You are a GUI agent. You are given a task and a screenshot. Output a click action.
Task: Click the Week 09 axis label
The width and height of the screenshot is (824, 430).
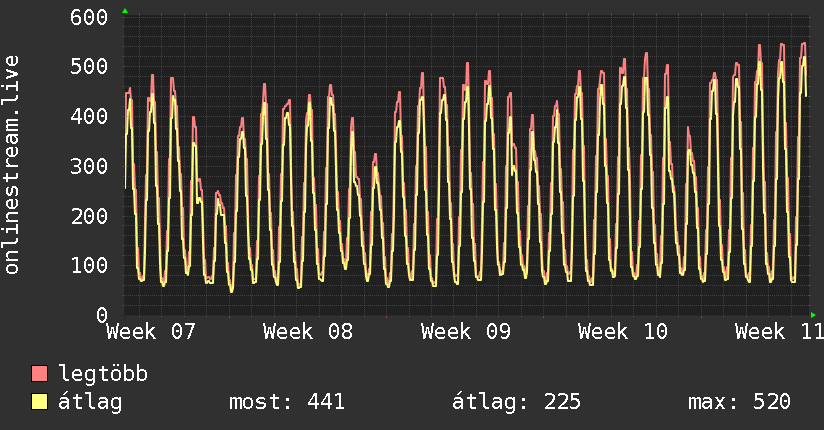coord(466,332)
